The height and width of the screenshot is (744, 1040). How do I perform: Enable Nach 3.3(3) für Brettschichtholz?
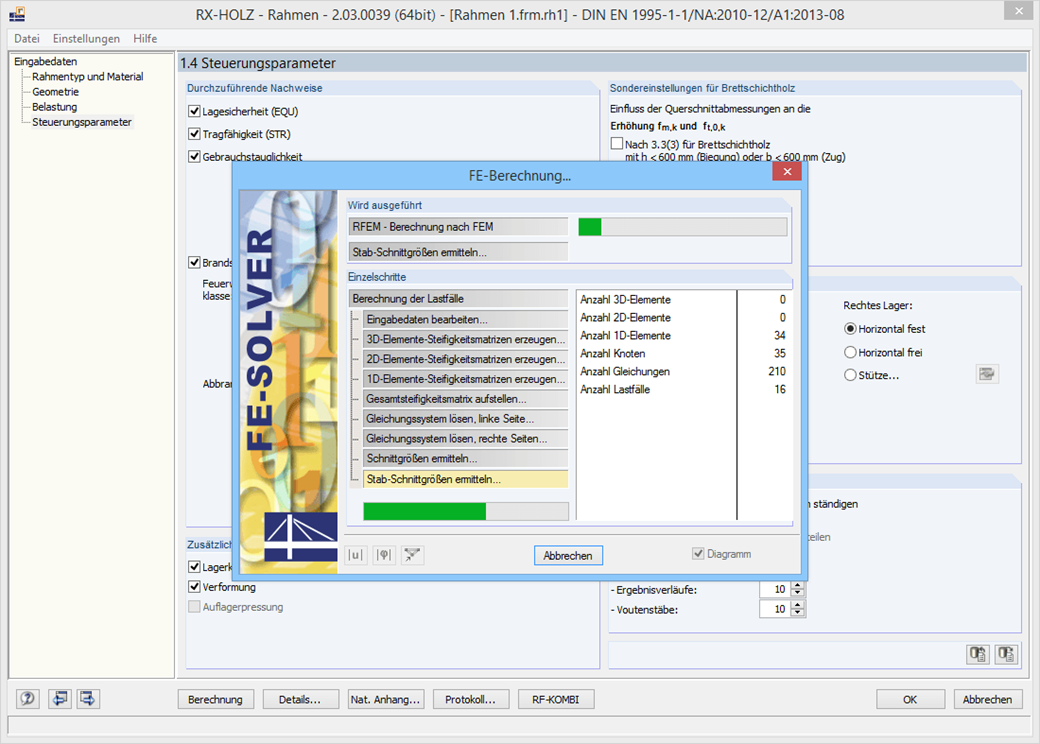[x=617, y=143]
